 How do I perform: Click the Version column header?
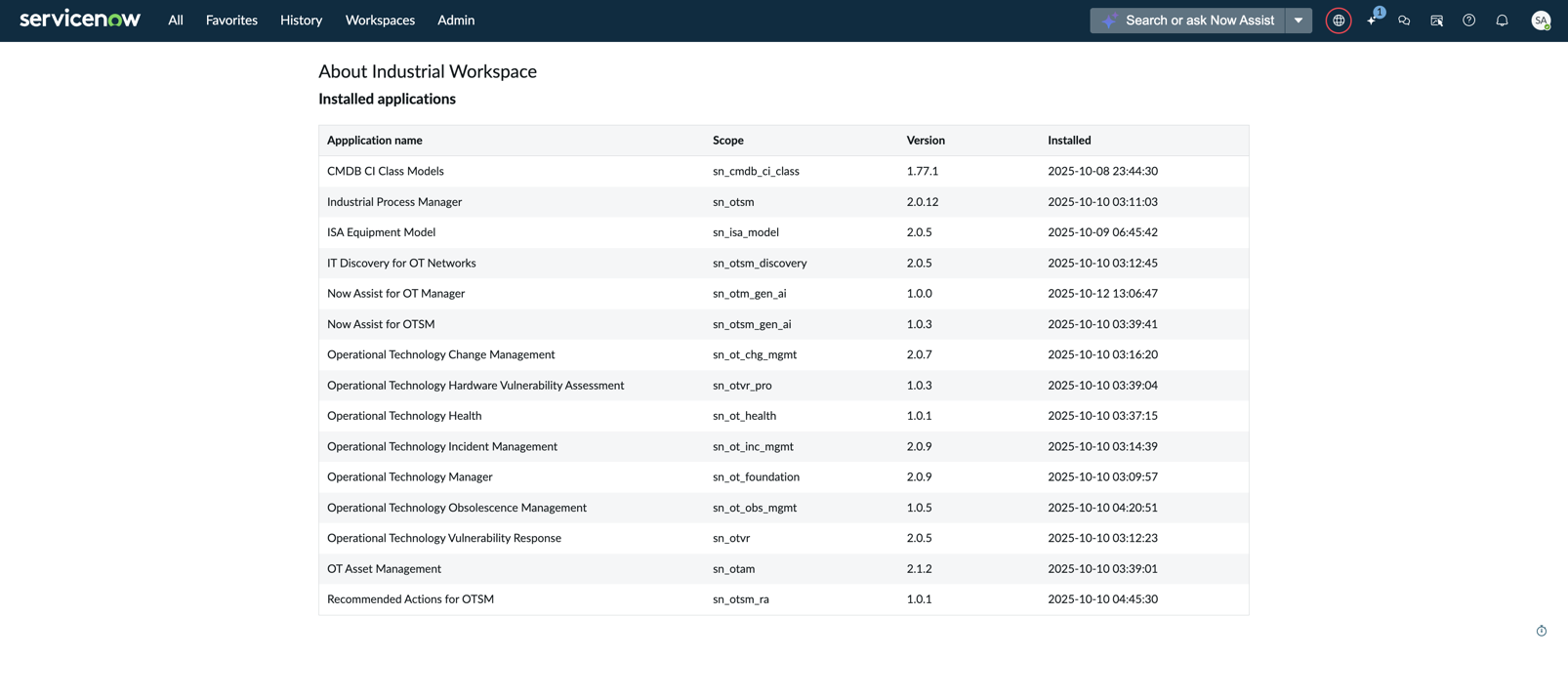[x=926, y=141]
